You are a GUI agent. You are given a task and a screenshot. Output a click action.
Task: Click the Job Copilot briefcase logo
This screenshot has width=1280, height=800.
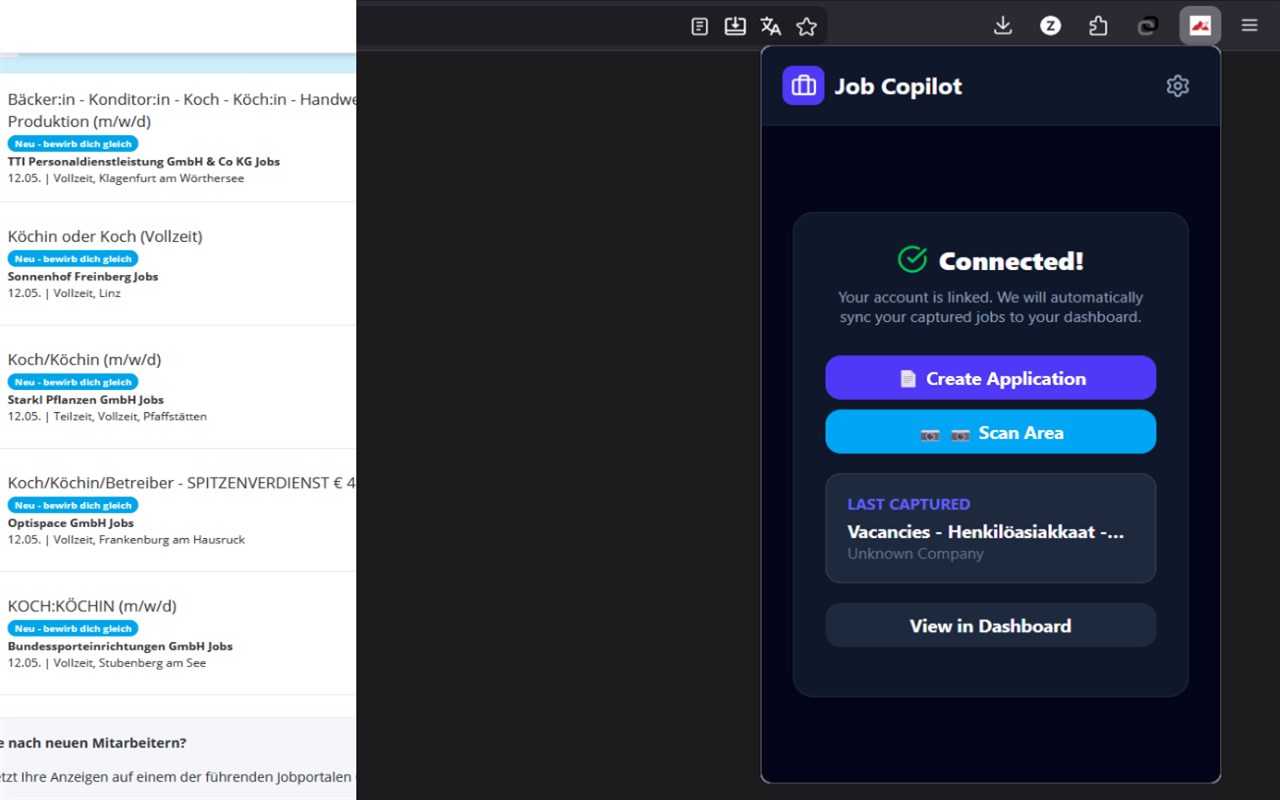pyautogui.click(x=803, y=86)
